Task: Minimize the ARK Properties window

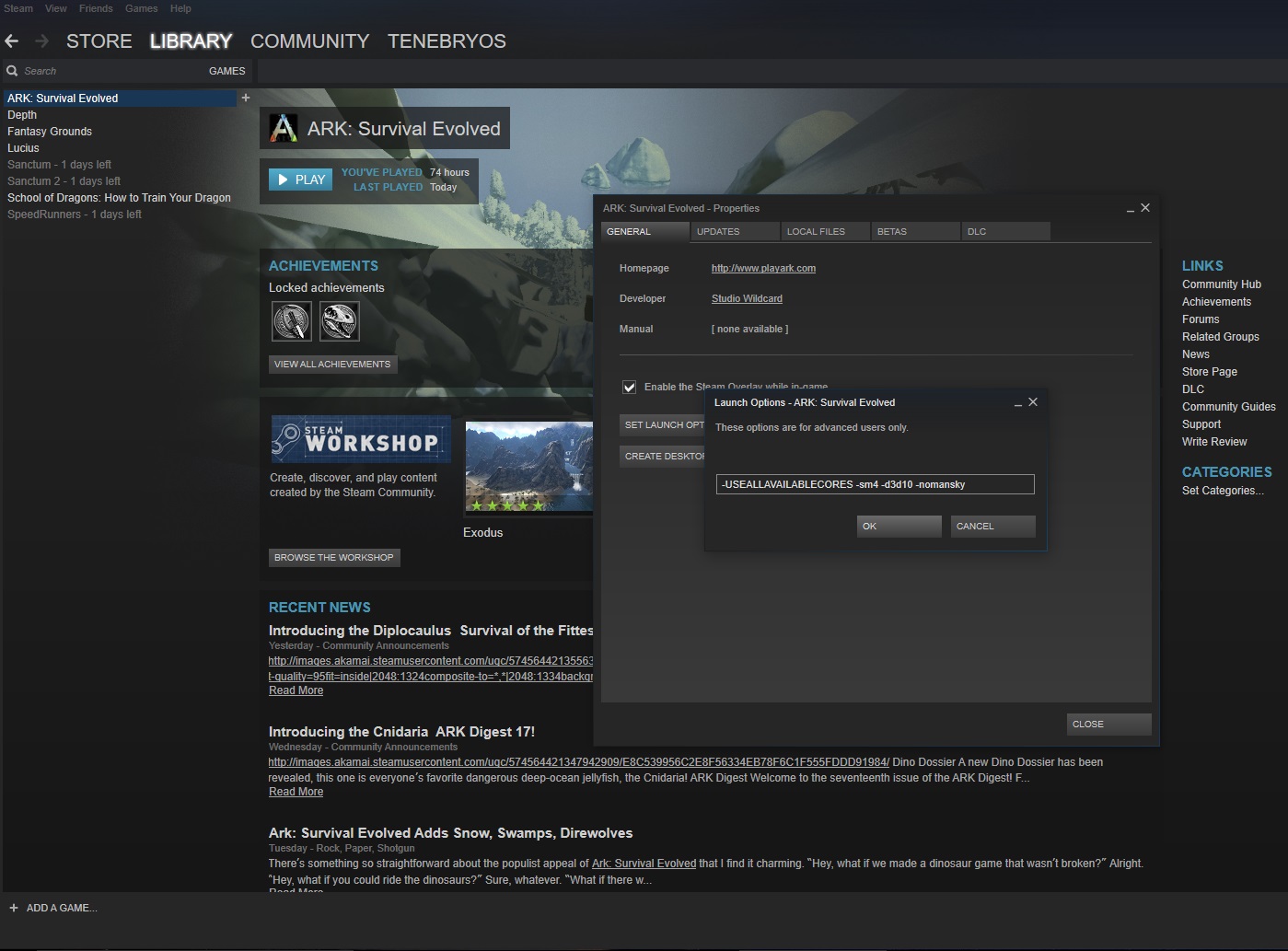Action: click(1130, 209)
